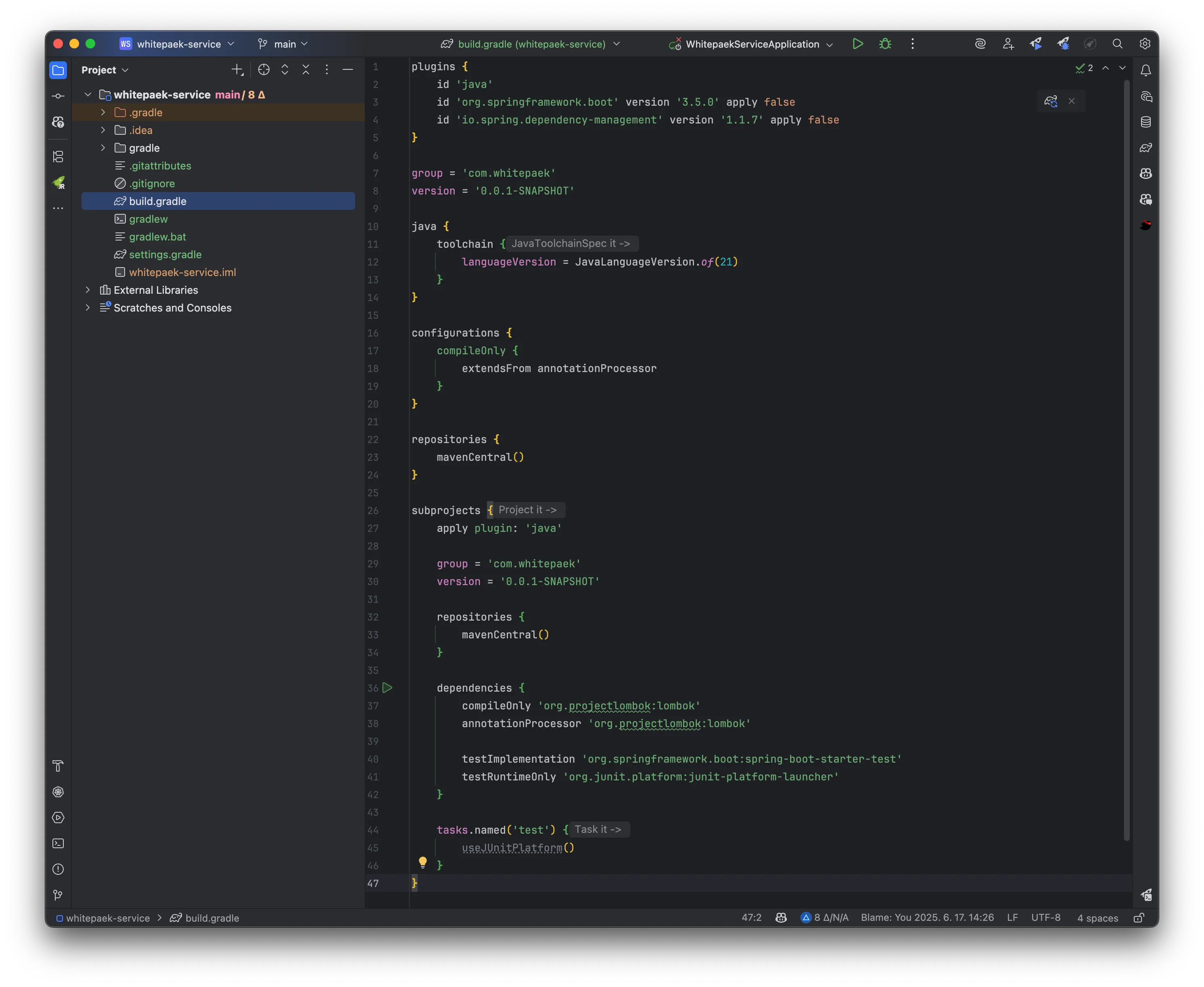Screen dimensions: 1204x987
Task: Click the Blame annotation in status bar
Action: pos(926,918)
